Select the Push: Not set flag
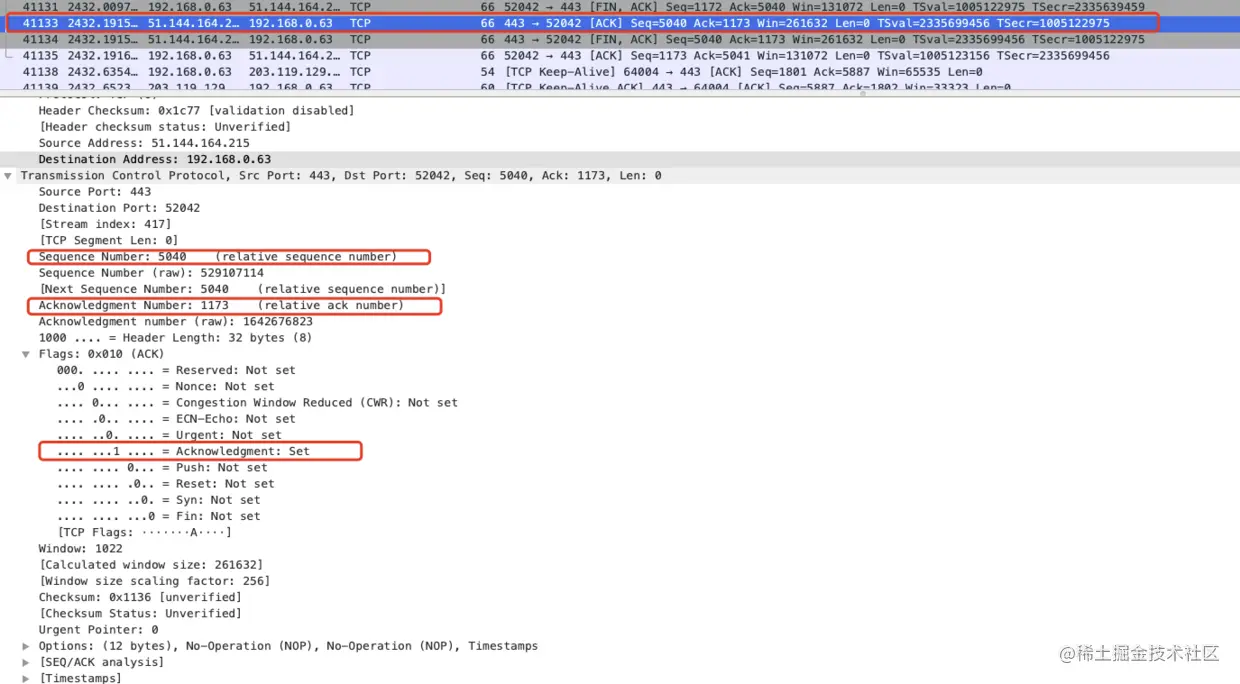 pyautogui.click(x=162, y=467)
